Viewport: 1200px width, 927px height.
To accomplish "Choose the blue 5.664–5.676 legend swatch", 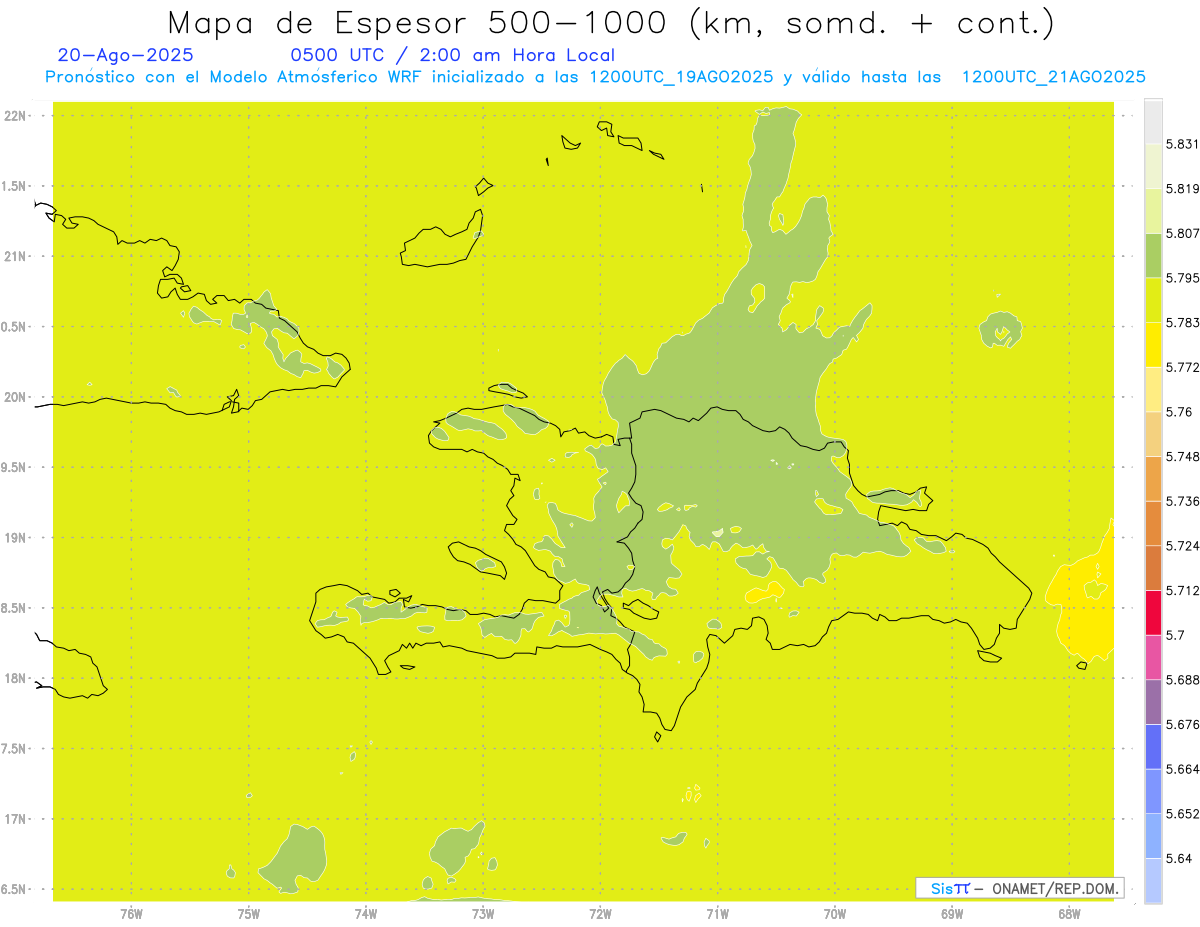I will [x=1153, y=746].
